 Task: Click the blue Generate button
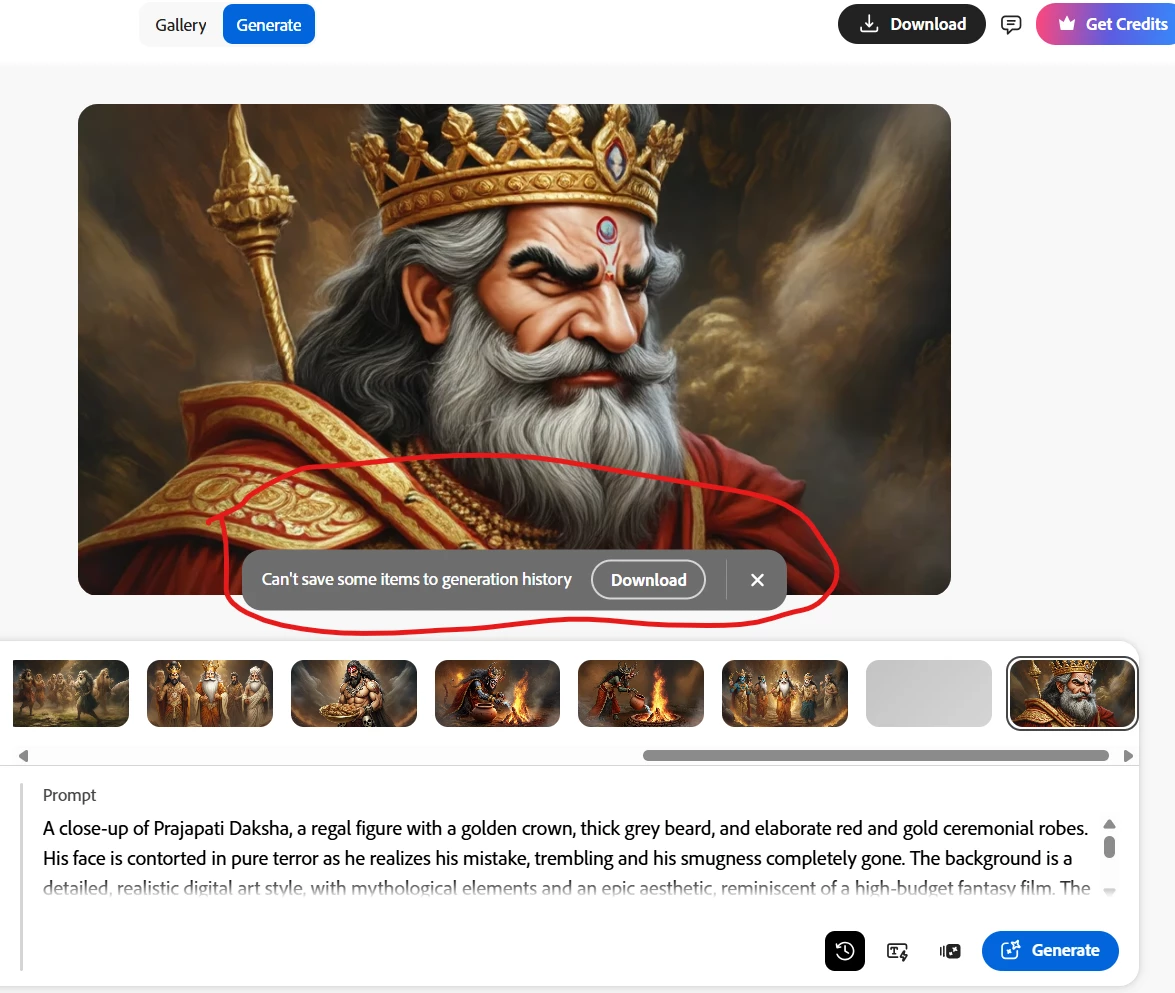pyautogui.click(x=1050, y=951)
